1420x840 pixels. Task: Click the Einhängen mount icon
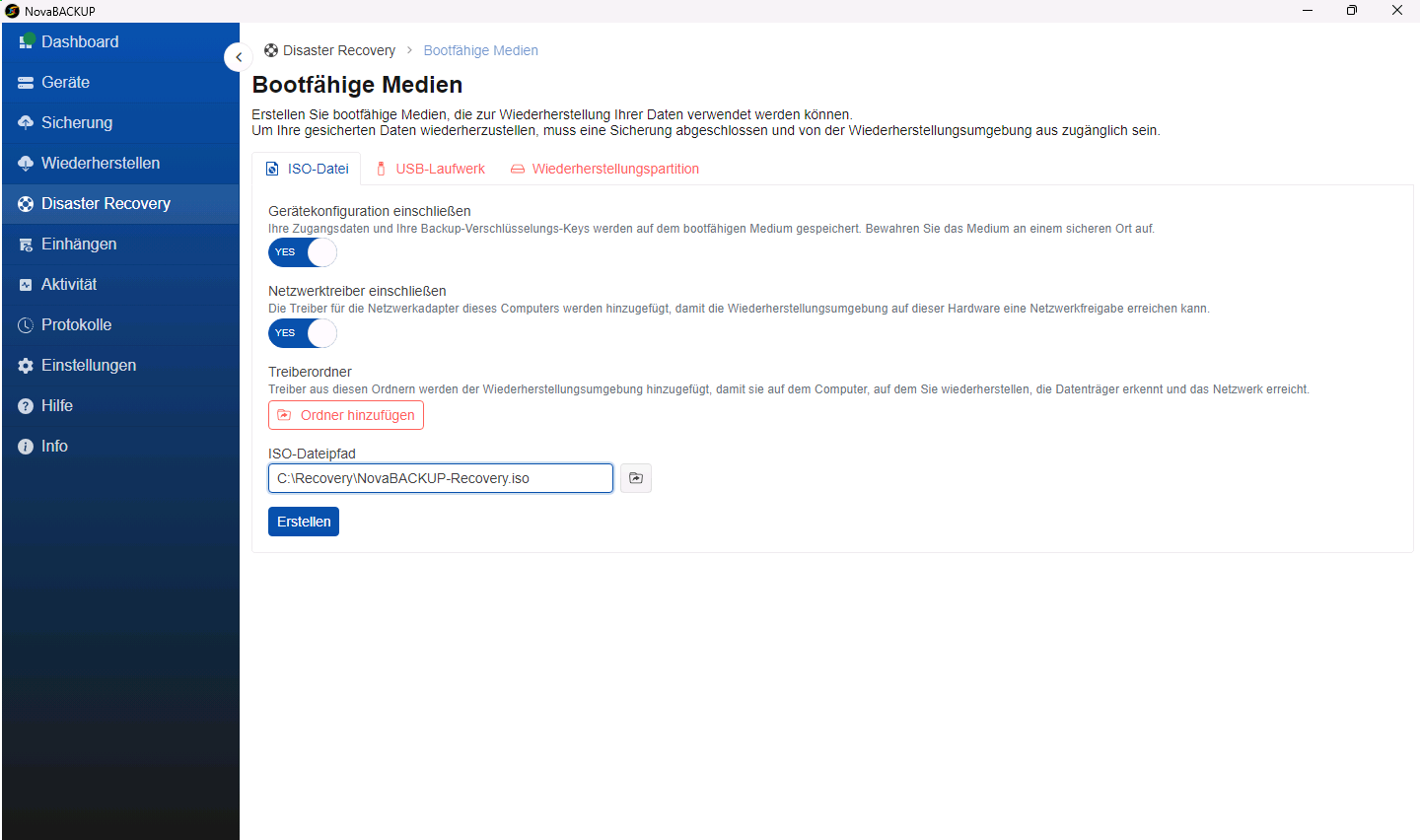pos(26,245)
